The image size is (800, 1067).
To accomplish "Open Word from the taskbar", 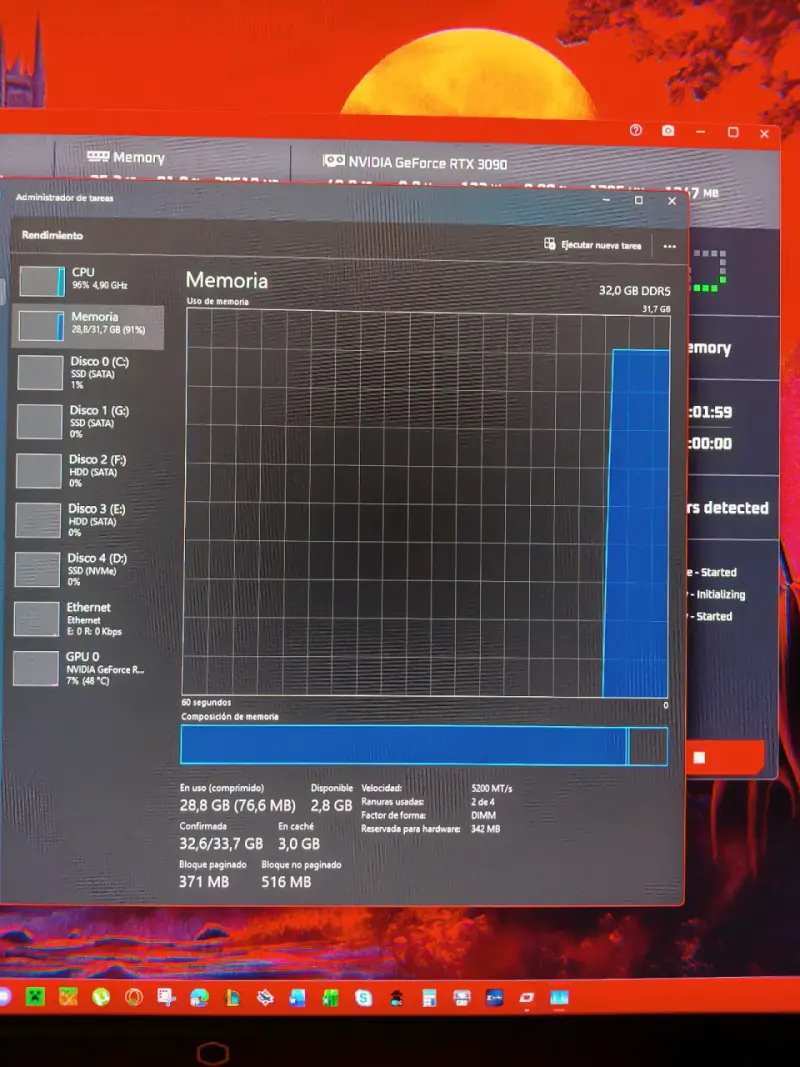I will point(297,998).
